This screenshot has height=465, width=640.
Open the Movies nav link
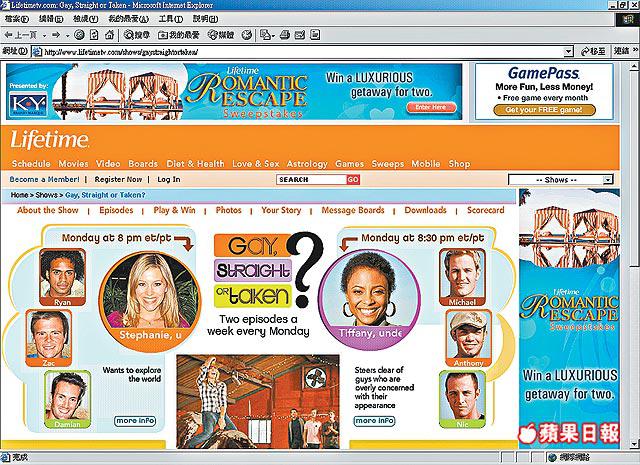(x=73, y=164)
